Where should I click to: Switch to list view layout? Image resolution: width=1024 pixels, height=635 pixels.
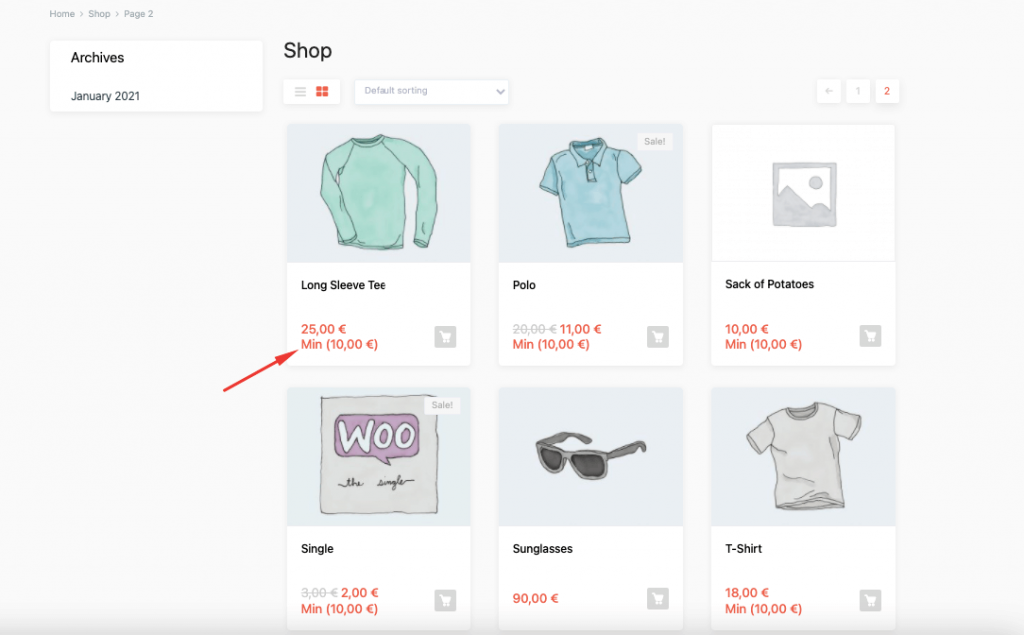coord(300,92)
